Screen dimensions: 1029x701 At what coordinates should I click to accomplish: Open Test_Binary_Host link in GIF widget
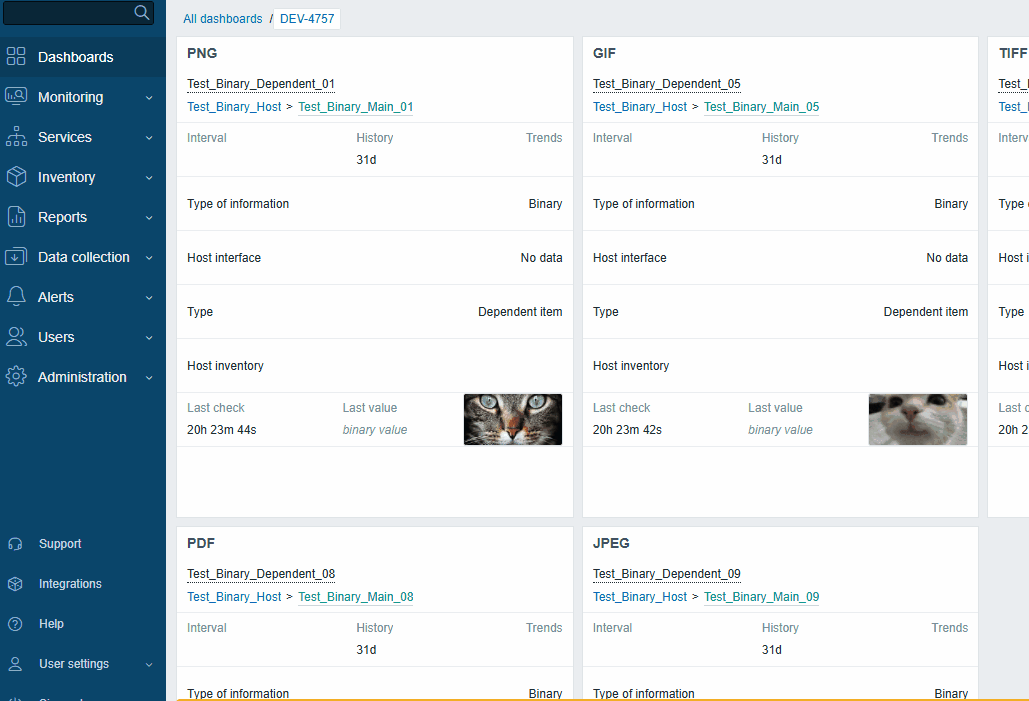click(x=640, y=107)
